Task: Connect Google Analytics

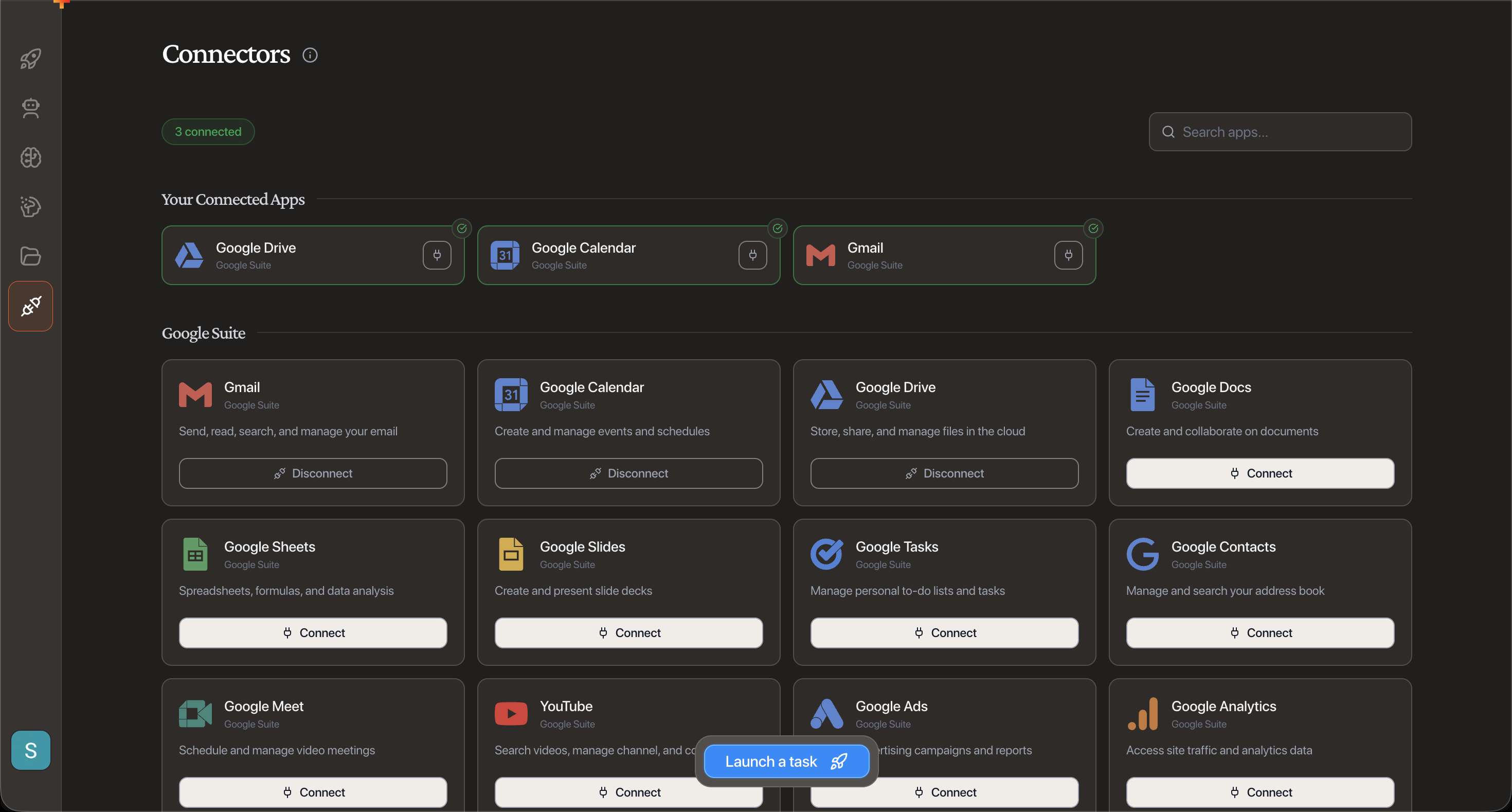Action: [x=1260, y=792]
